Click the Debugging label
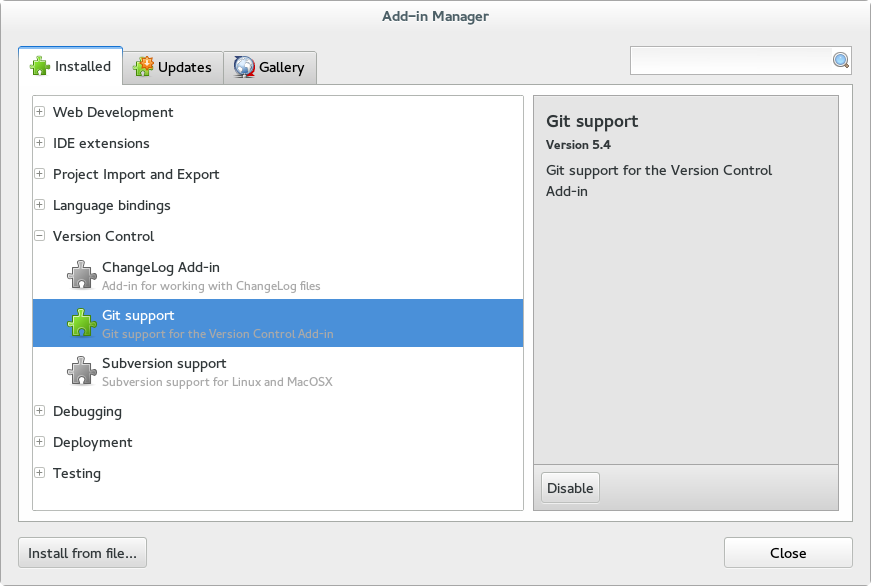The image size is (871, 586). [87, 412]
